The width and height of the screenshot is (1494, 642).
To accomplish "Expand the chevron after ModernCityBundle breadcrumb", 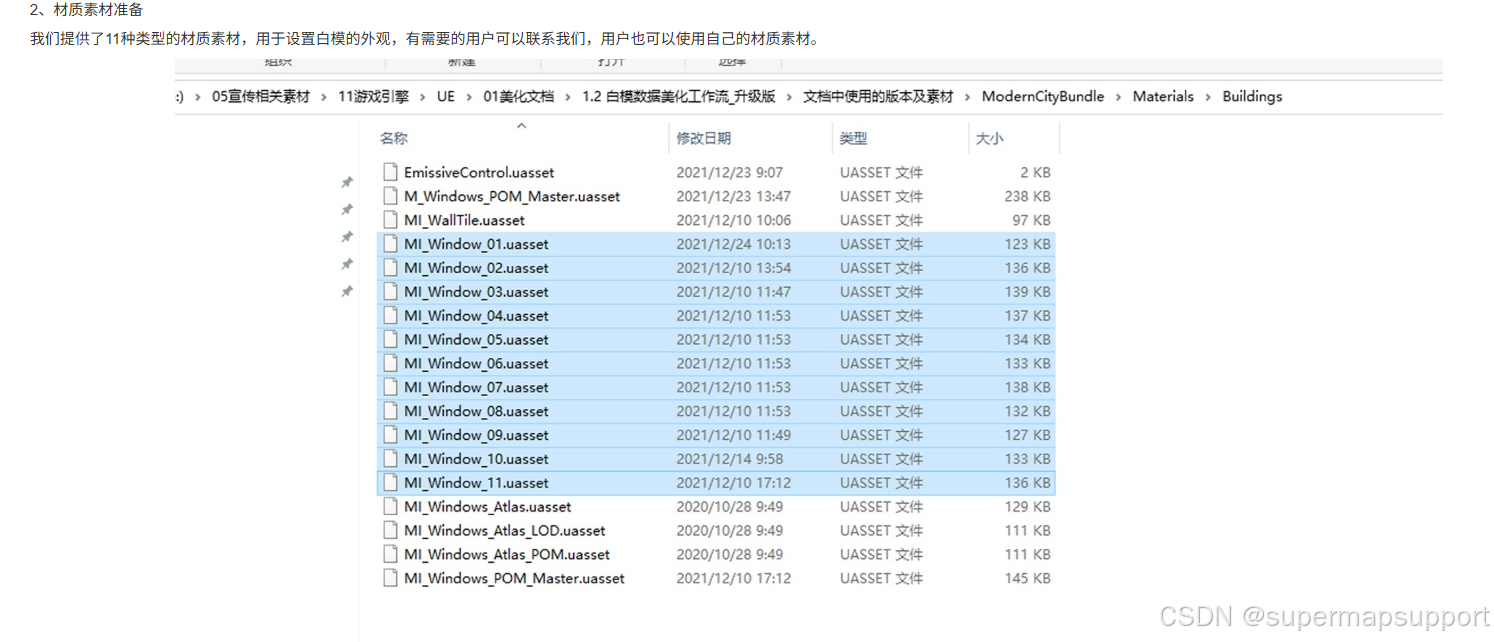I will click(x=1119, y=97).
